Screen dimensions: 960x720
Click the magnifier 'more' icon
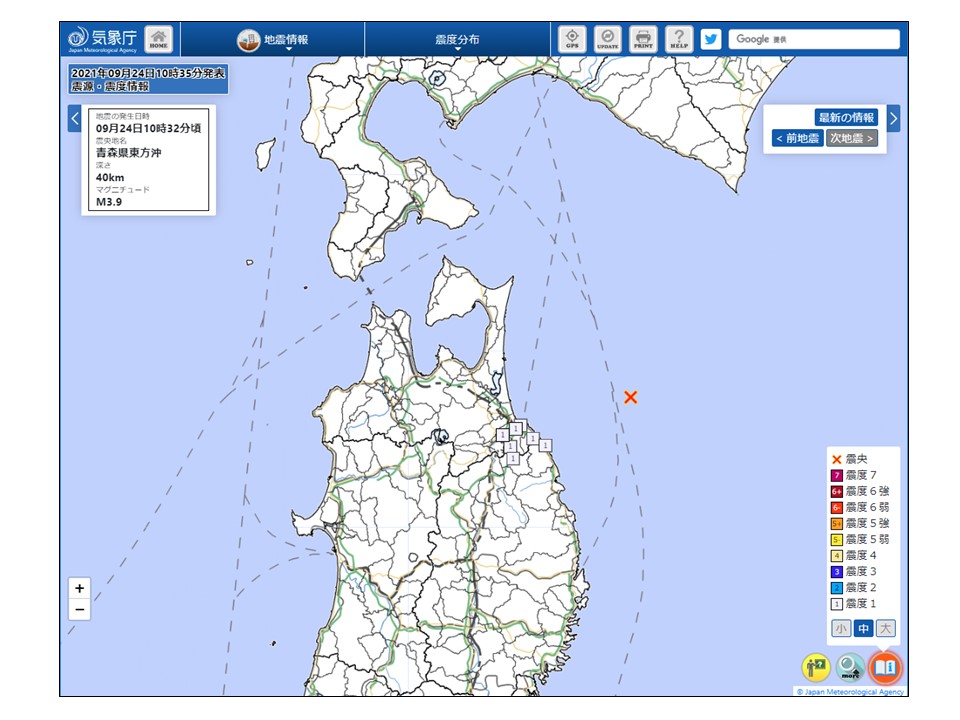[x=850, y=667]
